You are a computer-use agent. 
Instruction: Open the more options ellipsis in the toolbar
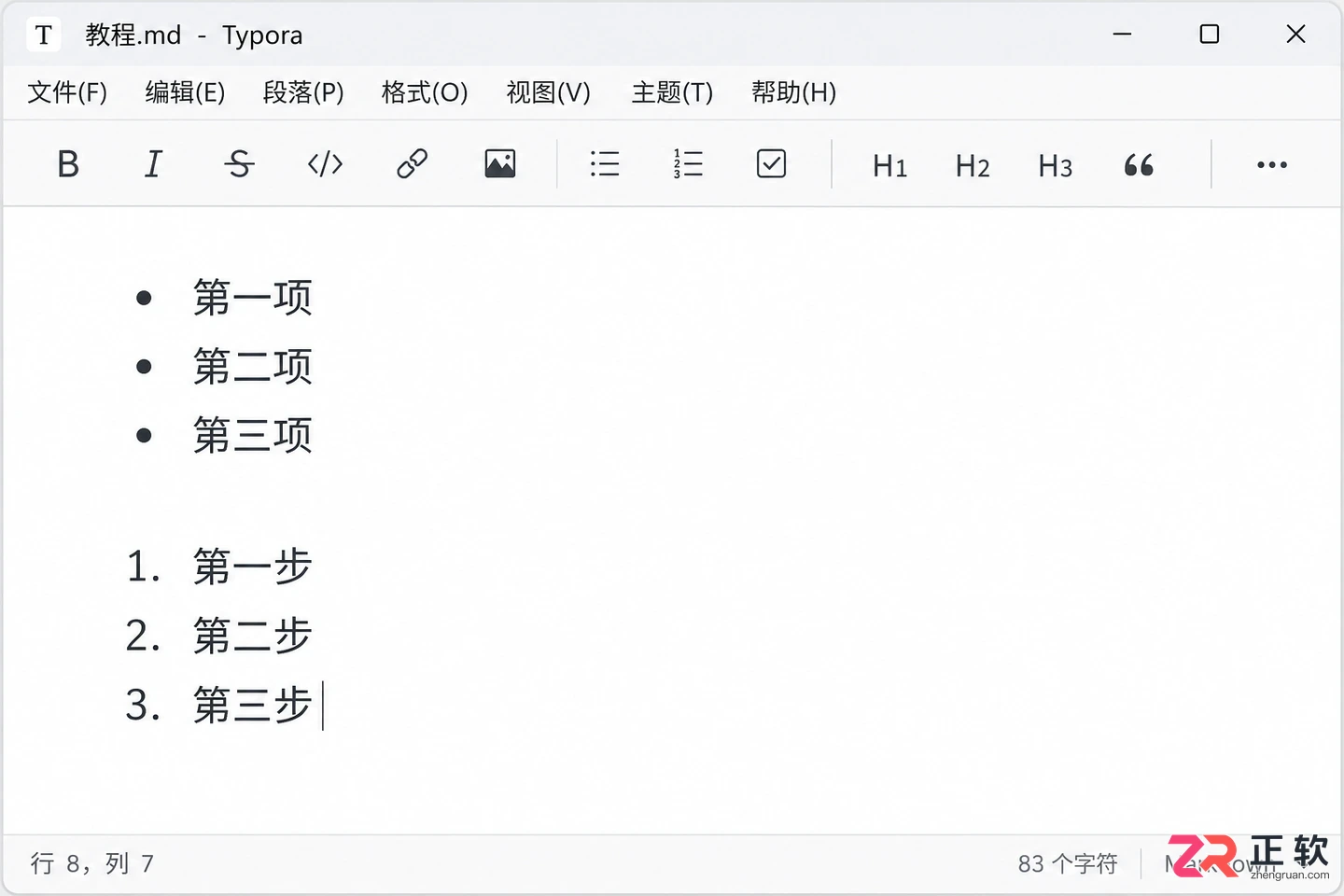(x=1272, y=165)
